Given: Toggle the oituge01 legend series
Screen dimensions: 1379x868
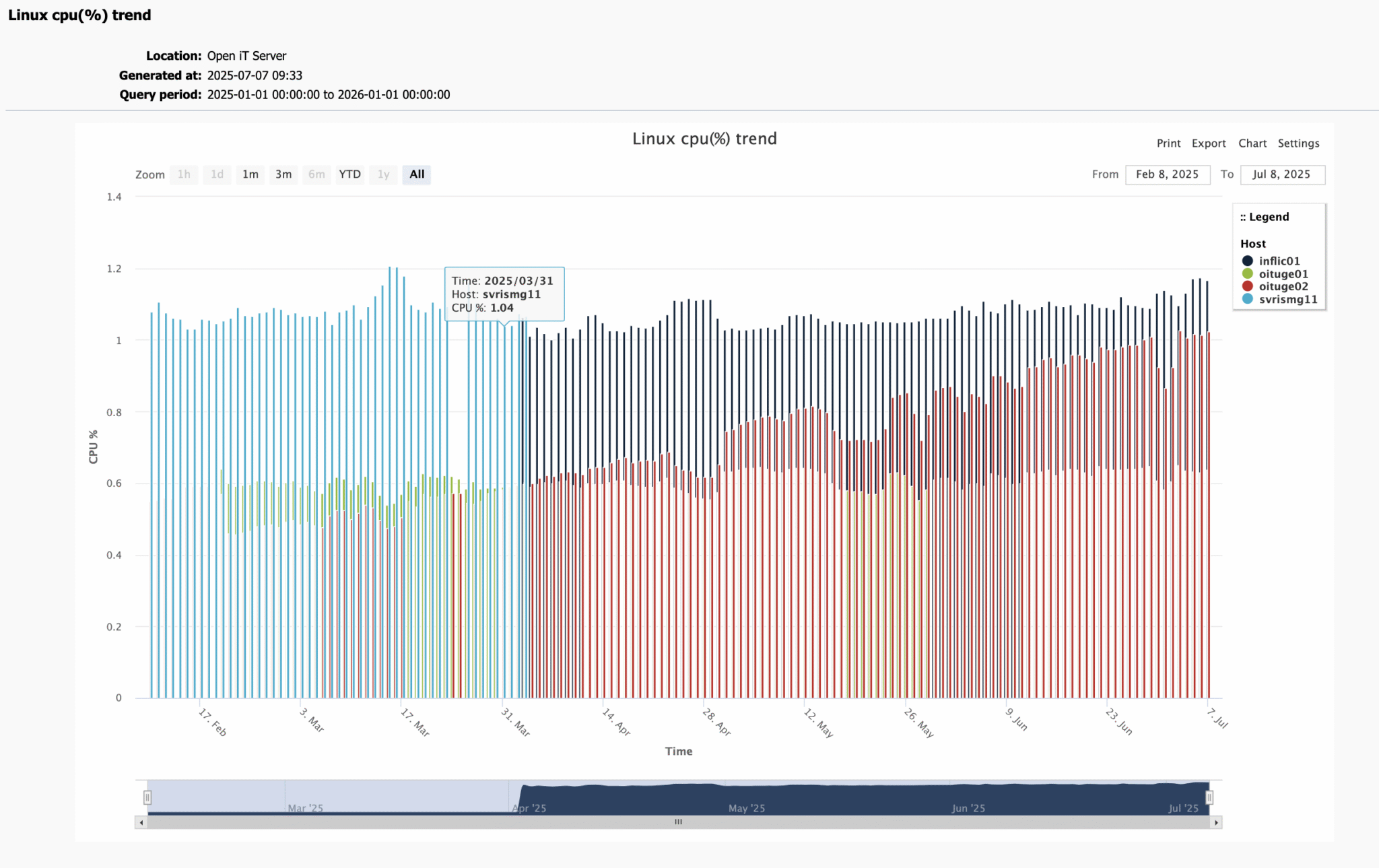Looking at the screenshot, I should pos(1283,274).
